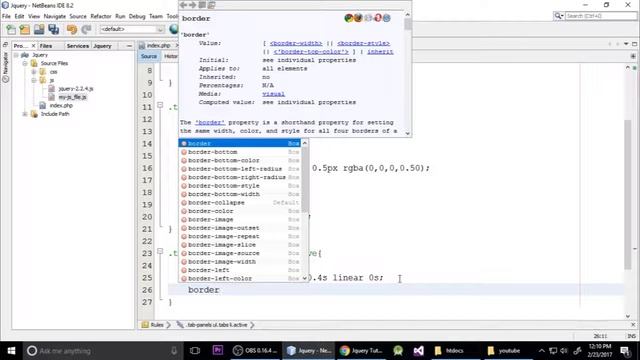Click the split editor plus icon
Viewport: 640px width, 360px height.
click(633, 56)
